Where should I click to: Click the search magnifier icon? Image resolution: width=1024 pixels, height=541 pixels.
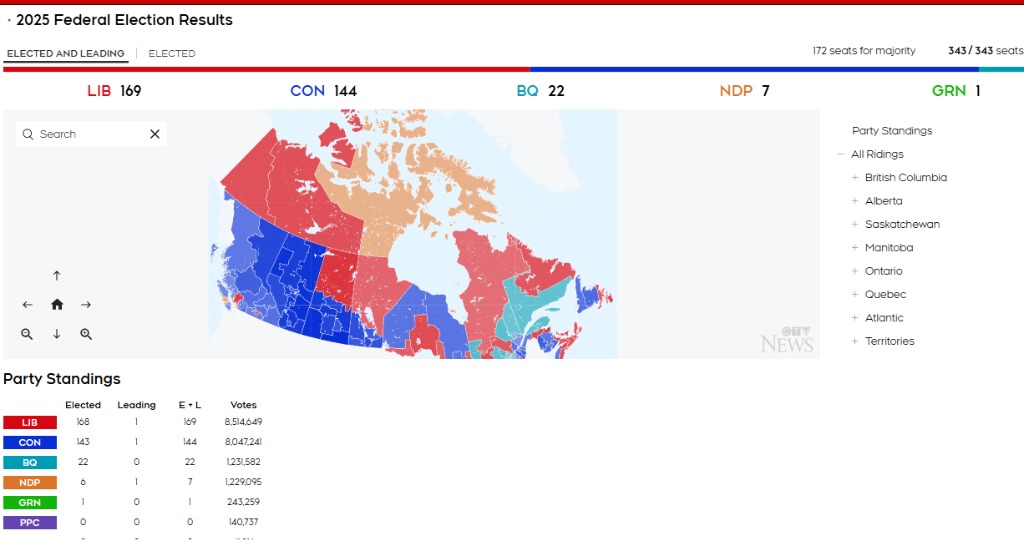[x=27, y=134]
